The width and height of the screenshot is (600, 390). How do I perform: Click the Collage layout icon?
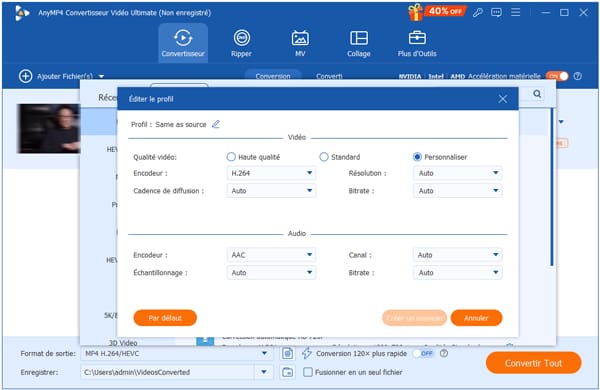(359, 38)
